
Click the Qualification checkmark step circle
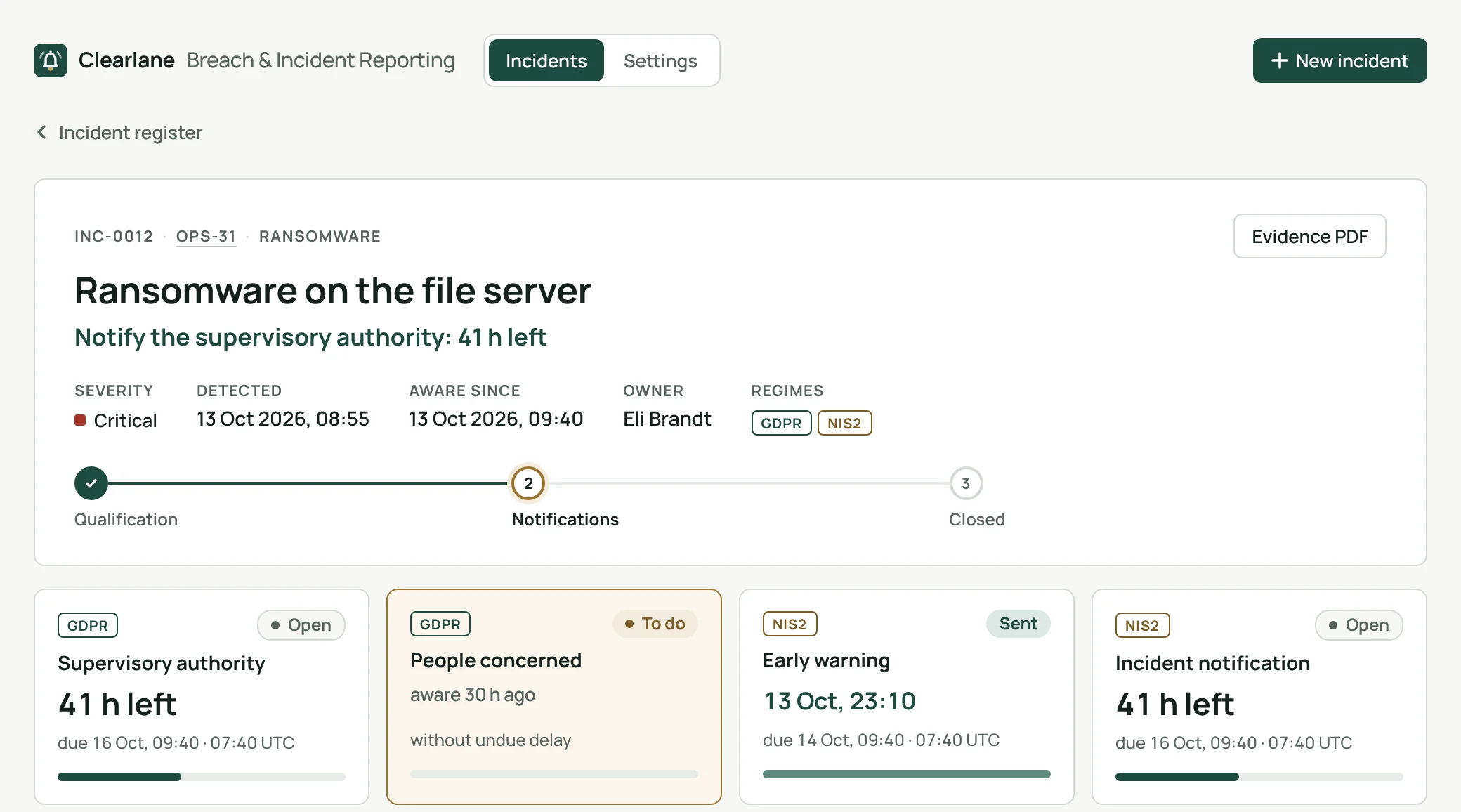click(91, 483)
